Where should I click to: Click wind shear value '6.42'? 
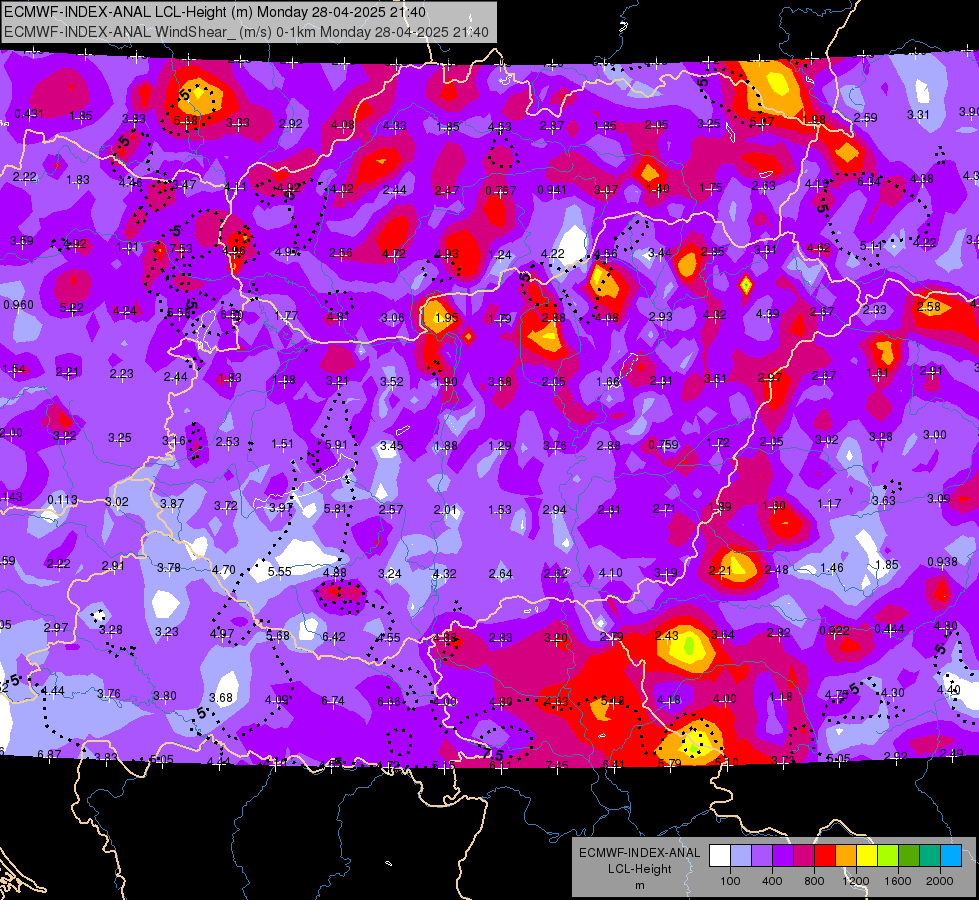click(334, 636)
